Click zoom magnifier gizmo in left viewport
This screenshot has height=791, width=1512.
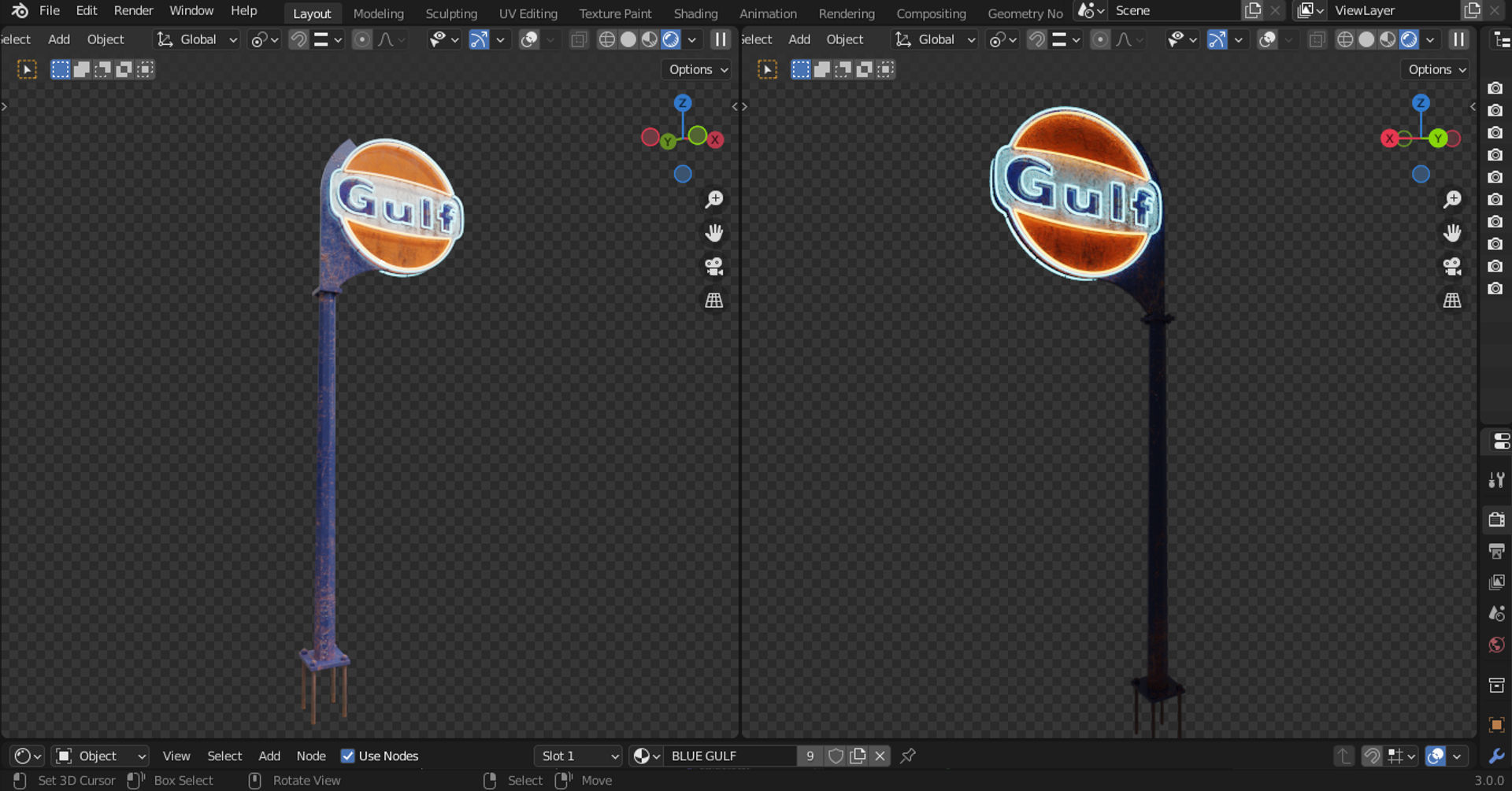[713, 199]
